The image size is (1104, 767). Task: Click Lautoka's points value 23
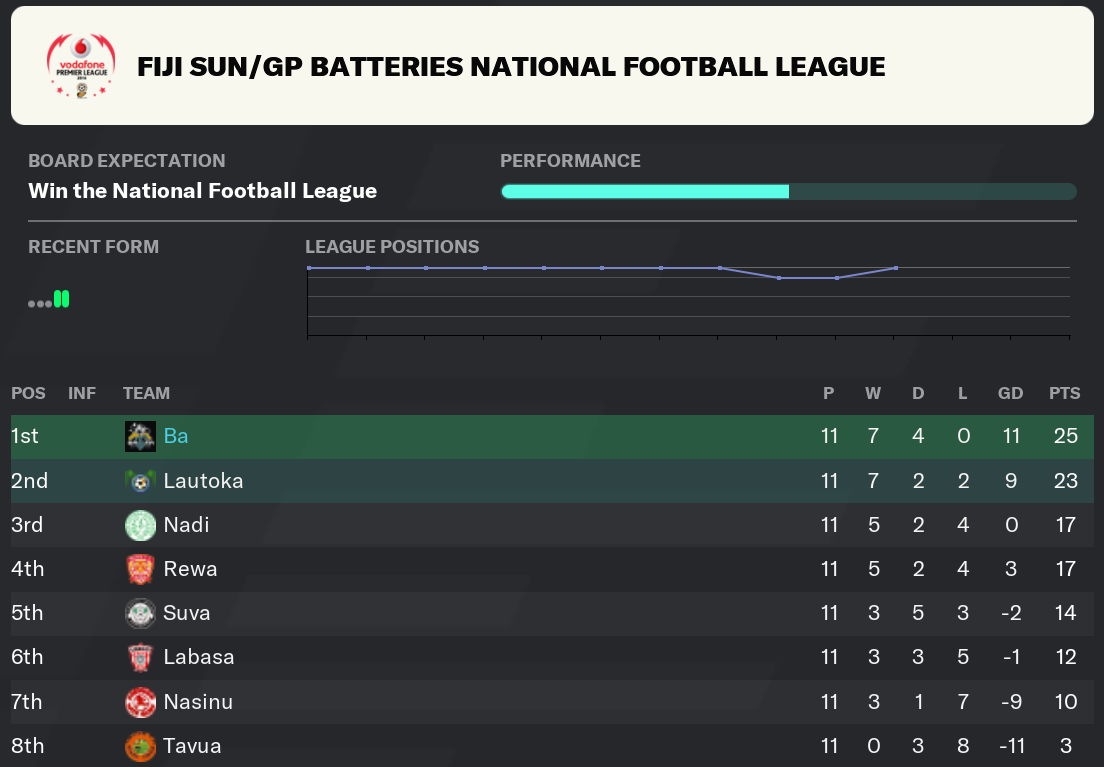pyautogui.click(x=1065, y=481)
